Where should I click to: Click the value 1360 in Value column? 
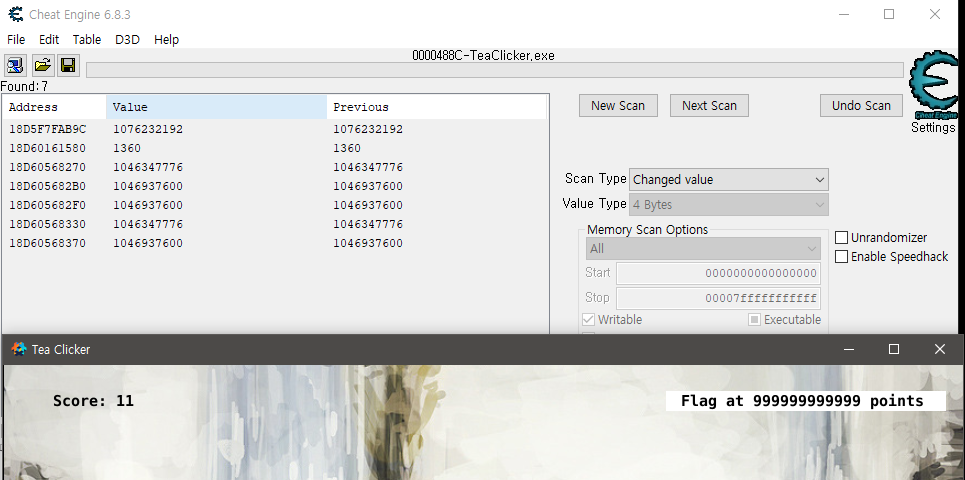coord(127,148)
